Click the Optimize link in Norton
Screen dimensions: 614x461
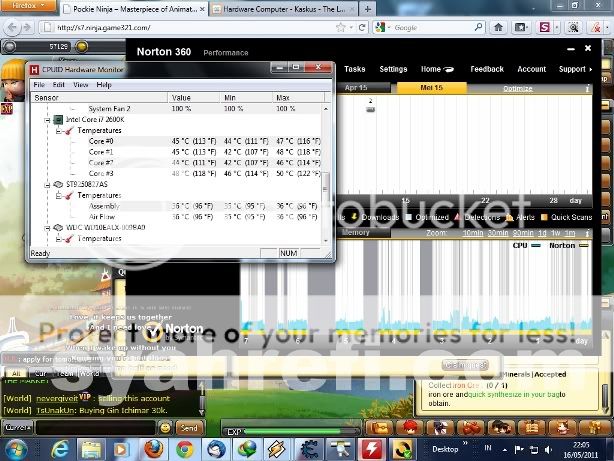coord(517,89)
